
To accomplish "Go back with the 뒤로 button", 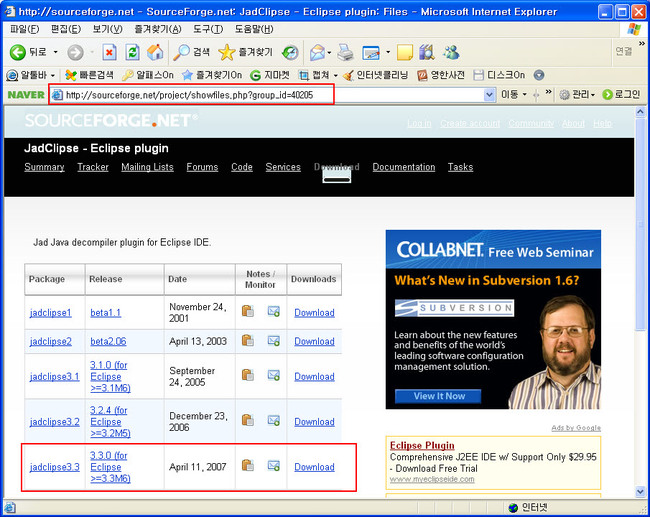I will pyautogui.click(x=28, y=52).
